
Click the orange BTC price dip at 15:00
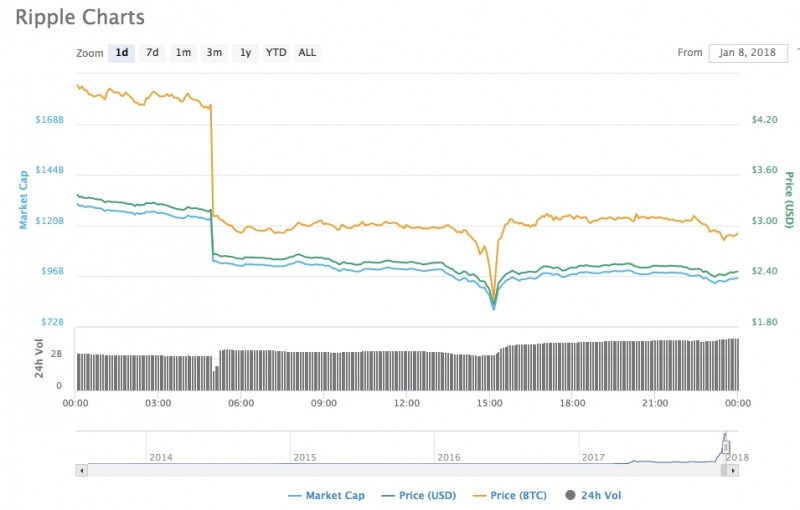tap(493, 288)
